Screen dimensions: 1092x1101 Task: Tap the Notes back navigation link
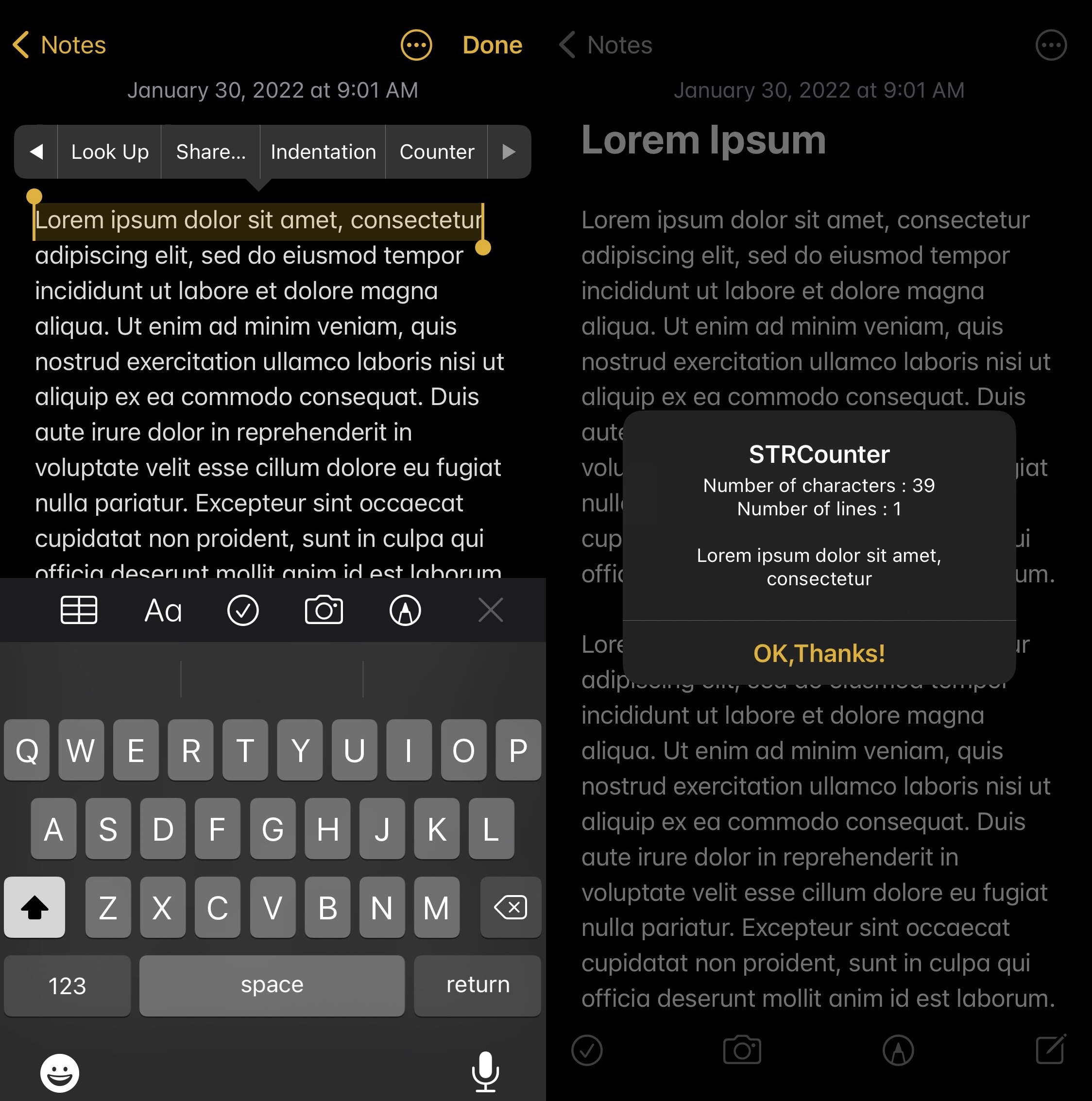56,43
